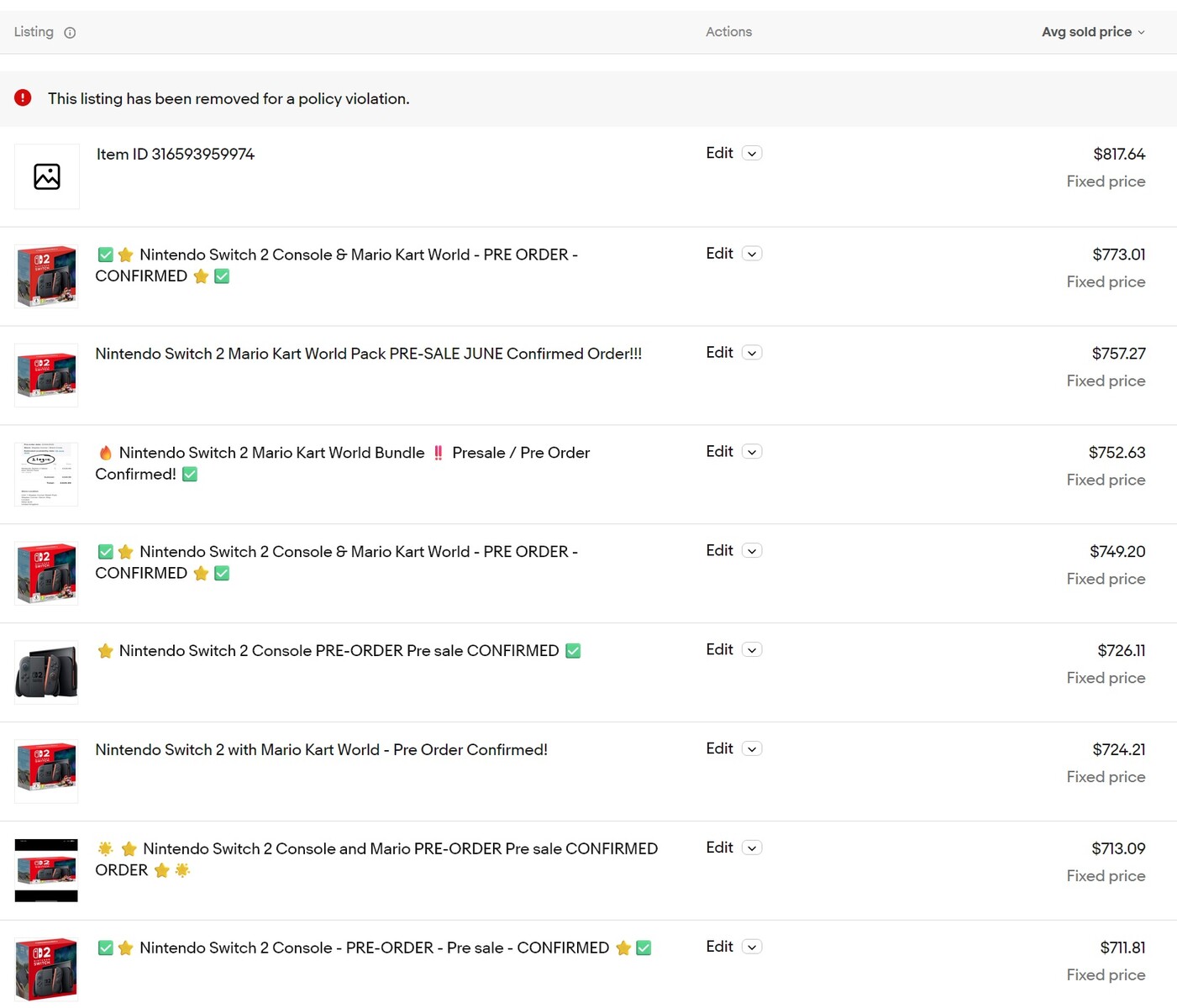1177x1008 pixels.
Task: Open 'Switch 2 Console PRE-ORDER Pre sale CONFIRMED' title
Action: [339, 651]
